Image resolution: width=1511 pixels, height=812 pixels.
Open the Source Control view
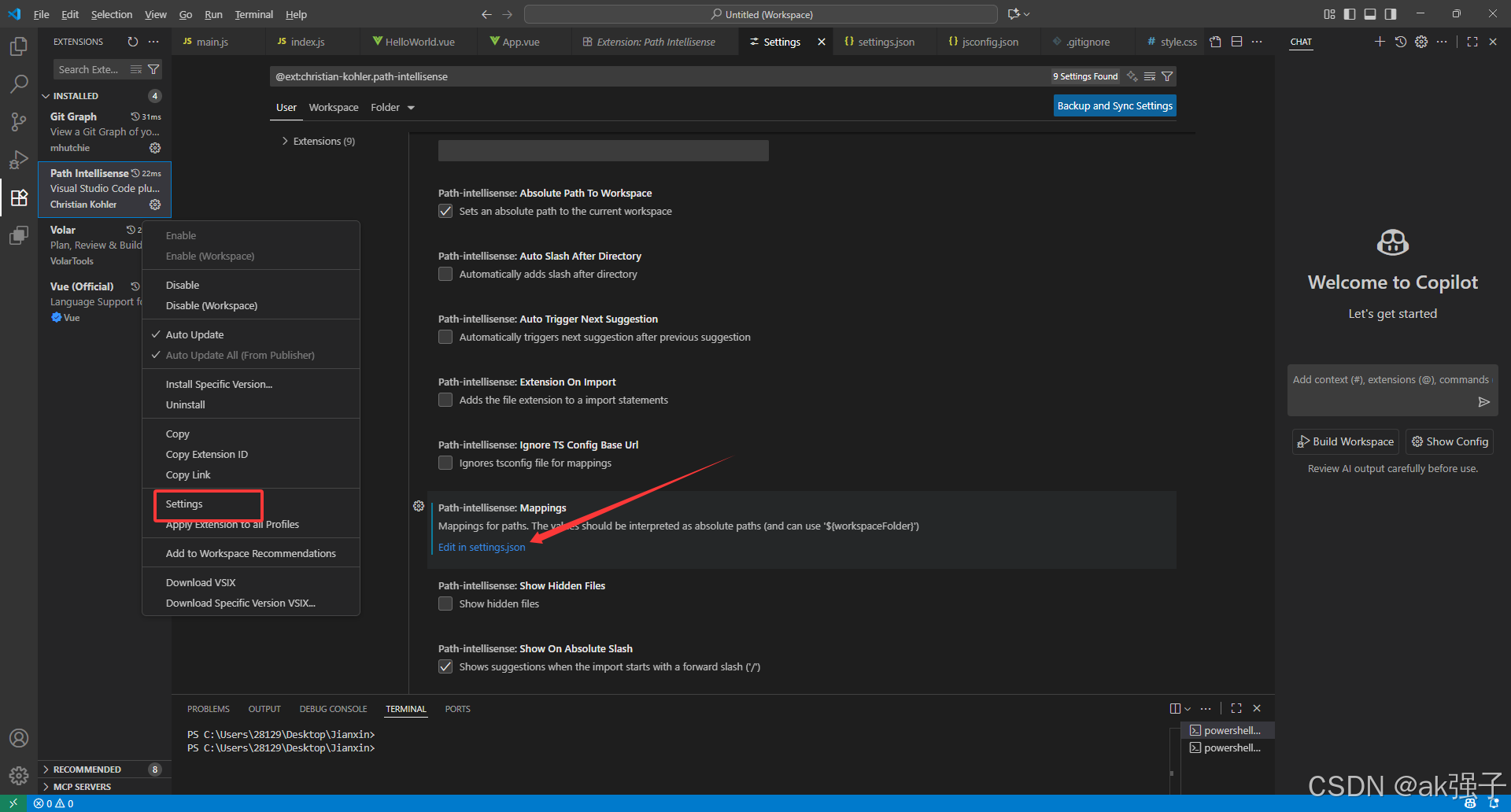pos(18,121)
